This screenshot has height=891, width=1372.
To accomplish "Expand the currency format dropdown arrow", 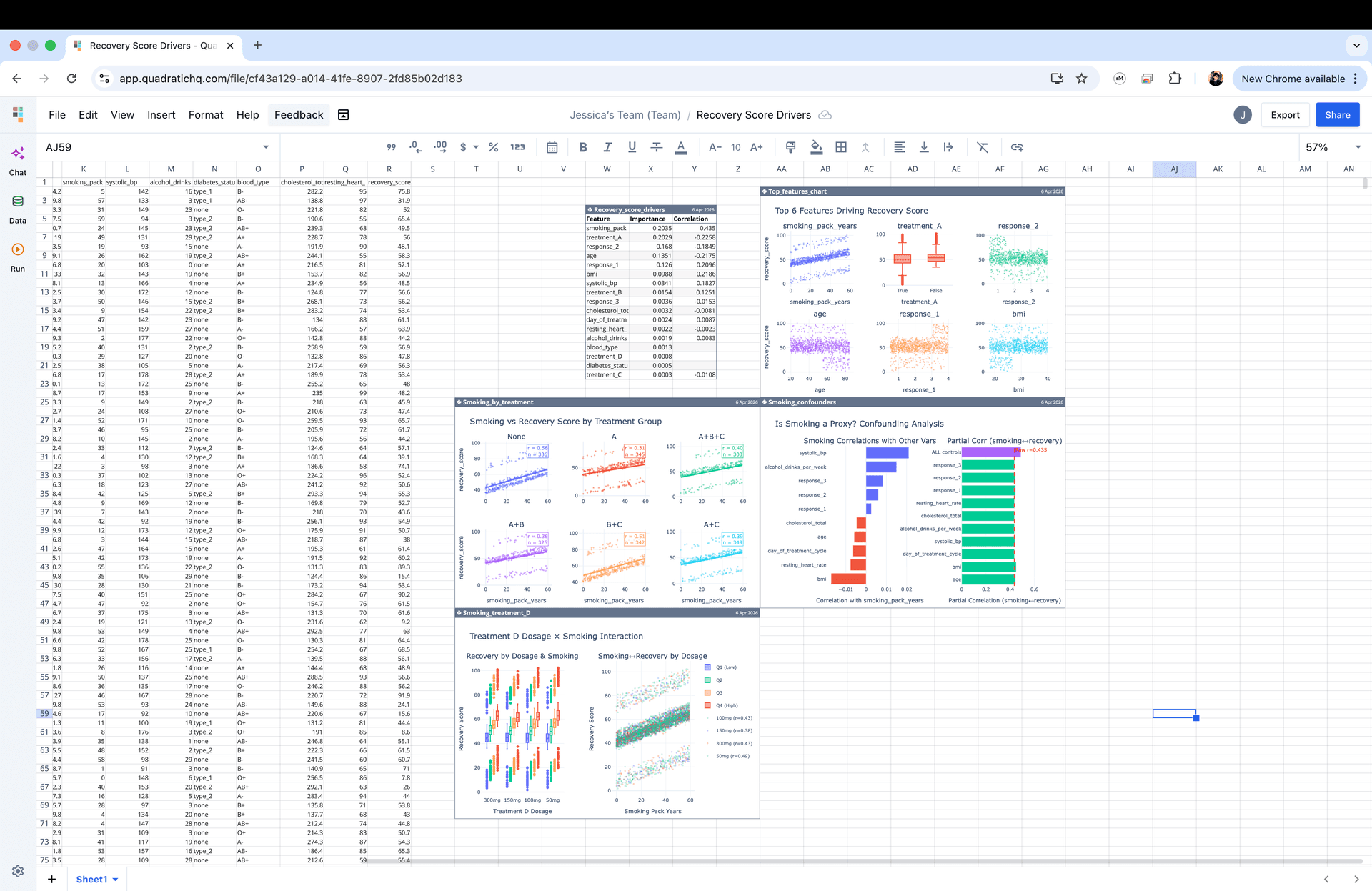I will (x=476, y=147).
